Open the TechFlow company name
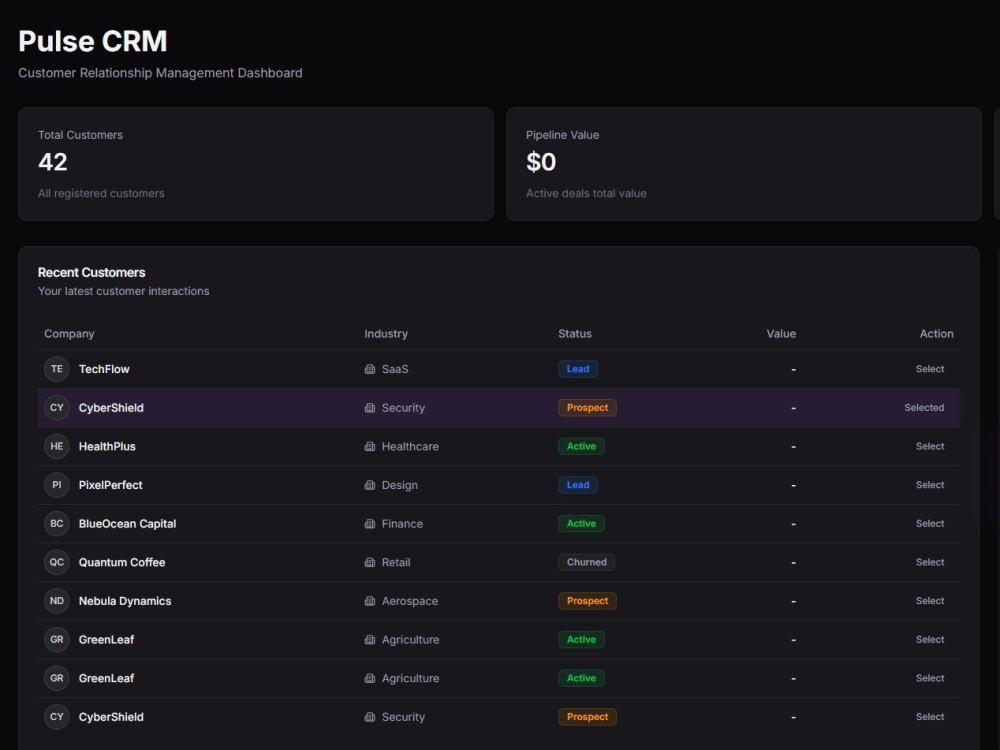 click(x=104, y=369)
